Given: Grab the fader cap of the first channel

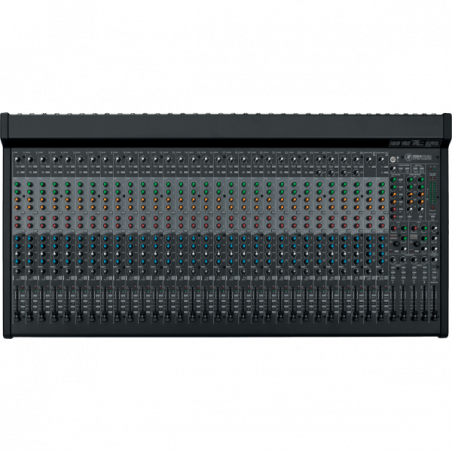Looking at the screenshot, I should (x=17, y=316).
